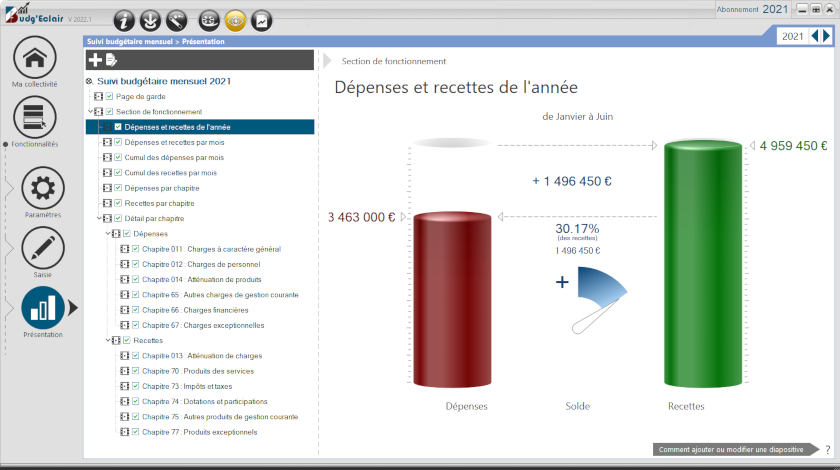Open the Saisie pencil icon
The width and height of the screenshot is (840, 470).
43,248
